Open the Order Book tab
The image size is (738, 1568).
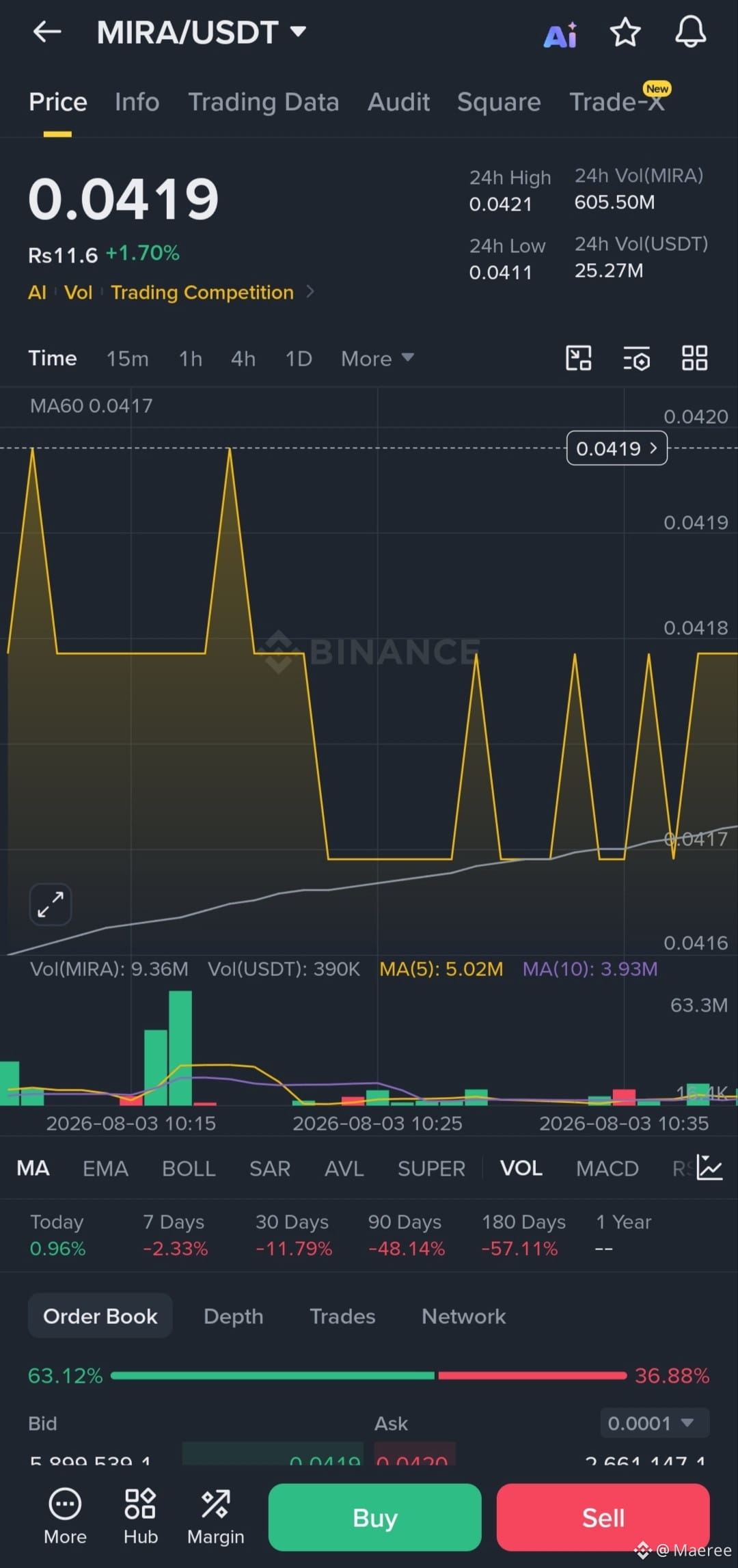click(x=100, y=1316)
